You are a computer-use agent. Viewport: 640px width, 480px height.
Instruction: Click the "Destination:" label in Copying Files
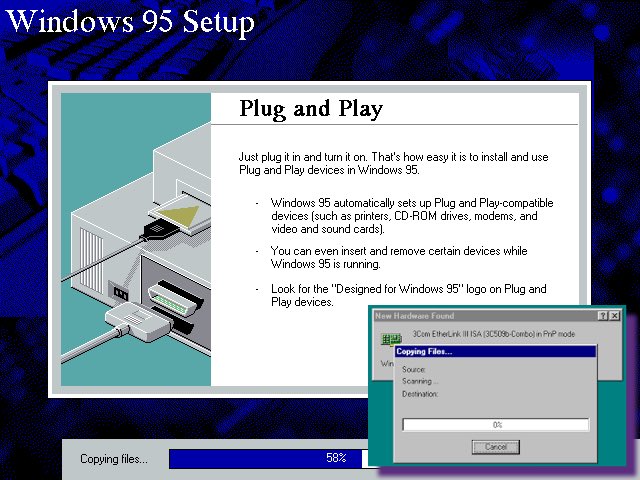point(420,394)
